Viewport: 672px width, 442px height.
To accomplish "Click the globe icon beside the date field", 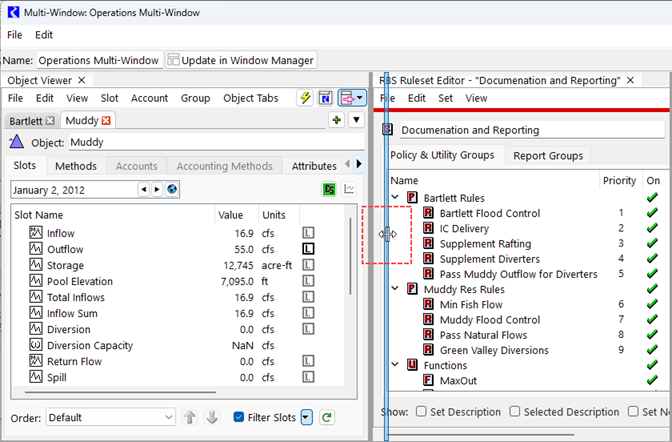I will point(172,189).
